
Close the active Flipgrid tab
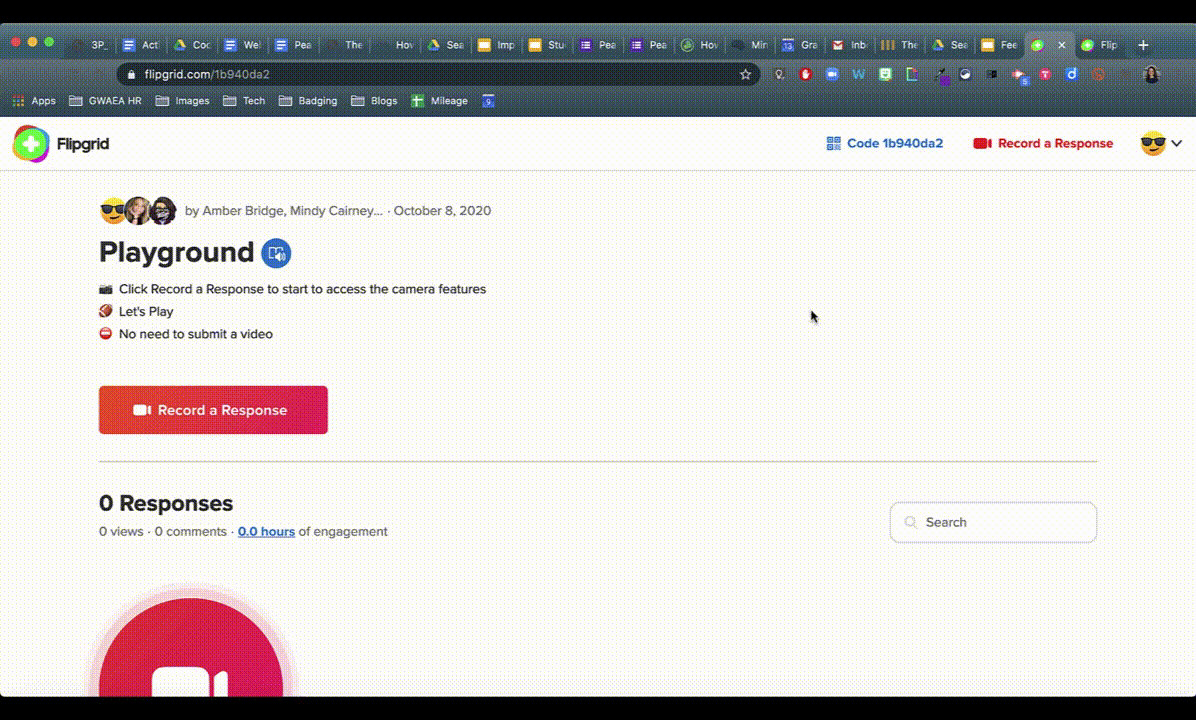tap(1061, 45)
